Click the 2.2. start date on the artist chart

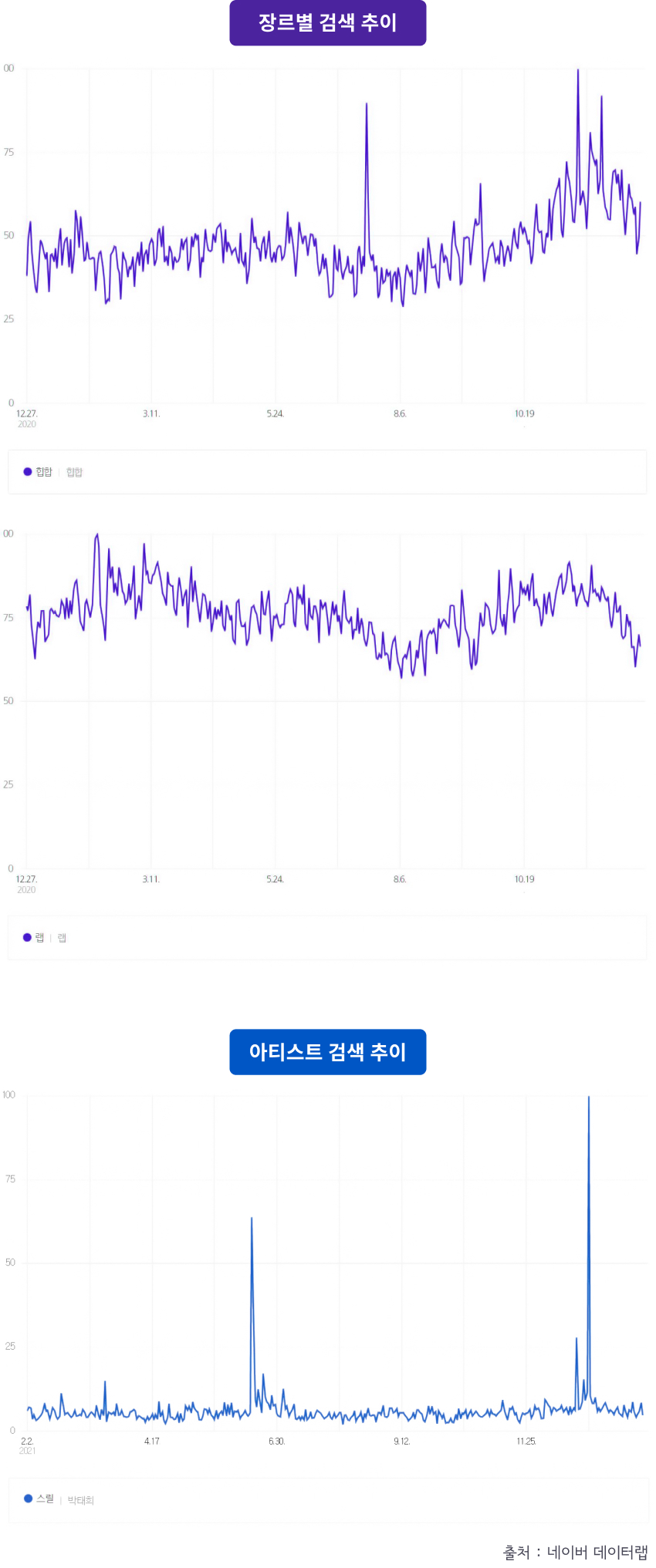click(x=27, y=1442)
